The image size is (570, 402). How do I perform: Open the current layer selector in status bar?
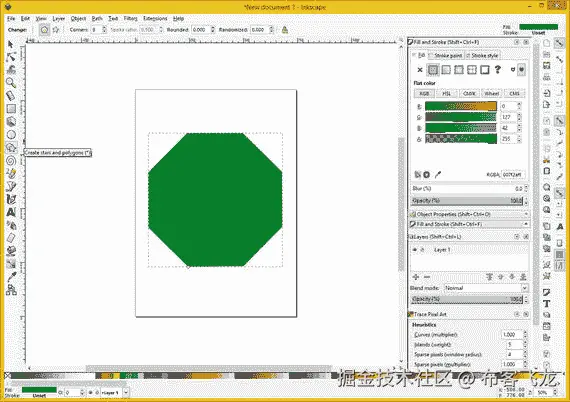pos(115,393)
